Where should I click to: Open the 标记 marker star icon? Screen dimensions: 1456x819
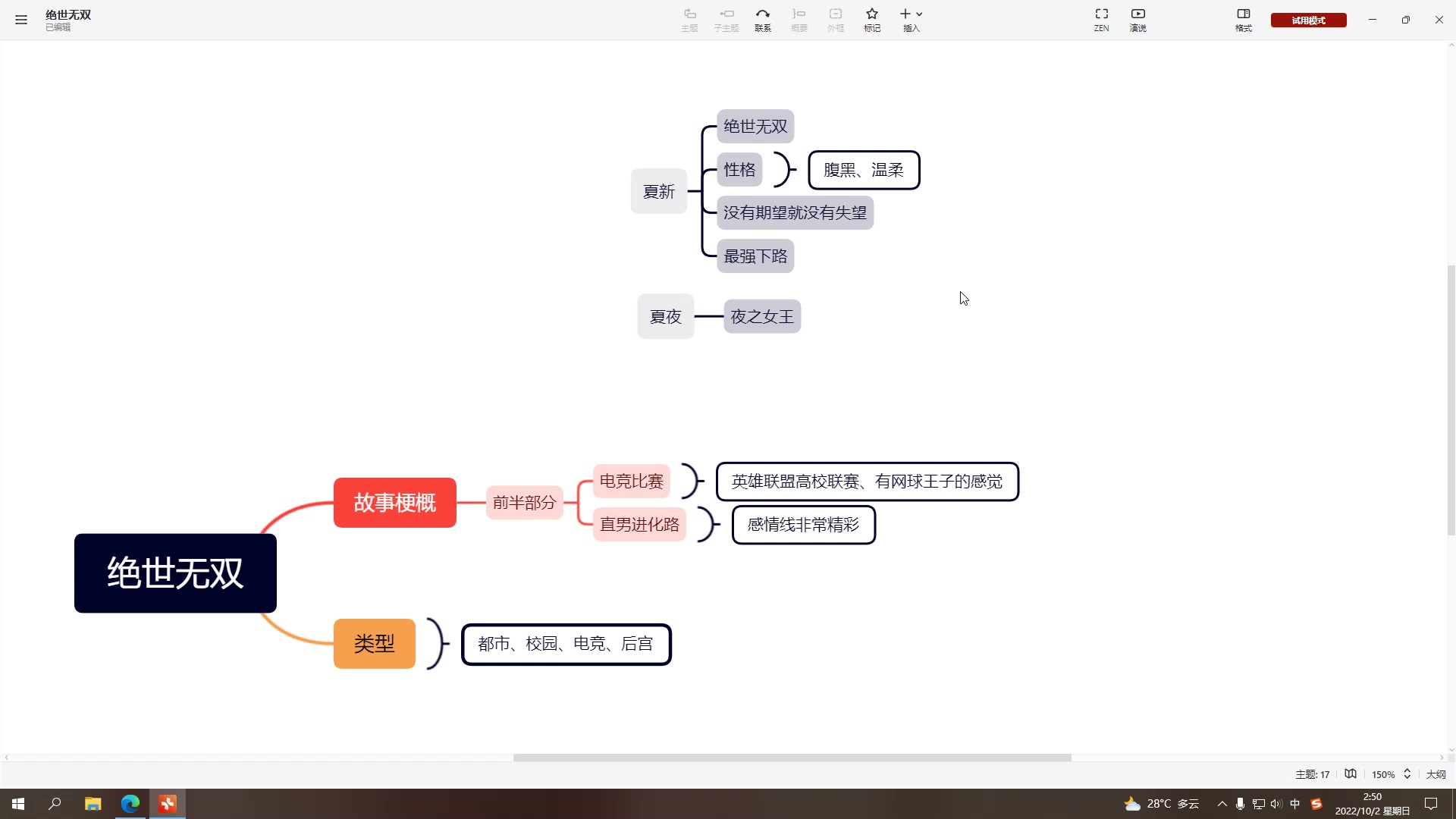tap(872, 20)
